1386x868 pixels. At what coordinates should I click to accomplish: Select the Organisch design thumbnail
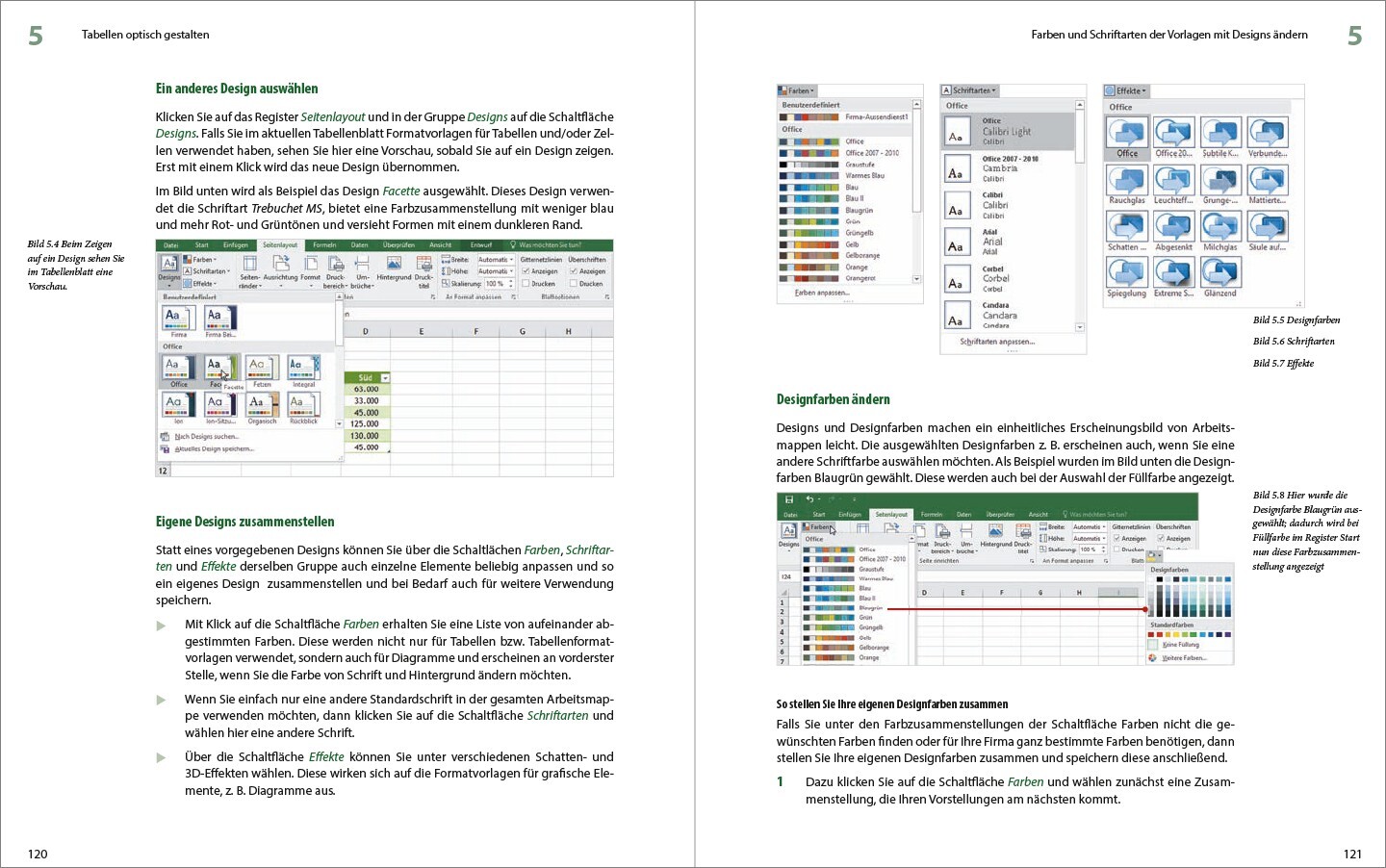tap(262, 404)
